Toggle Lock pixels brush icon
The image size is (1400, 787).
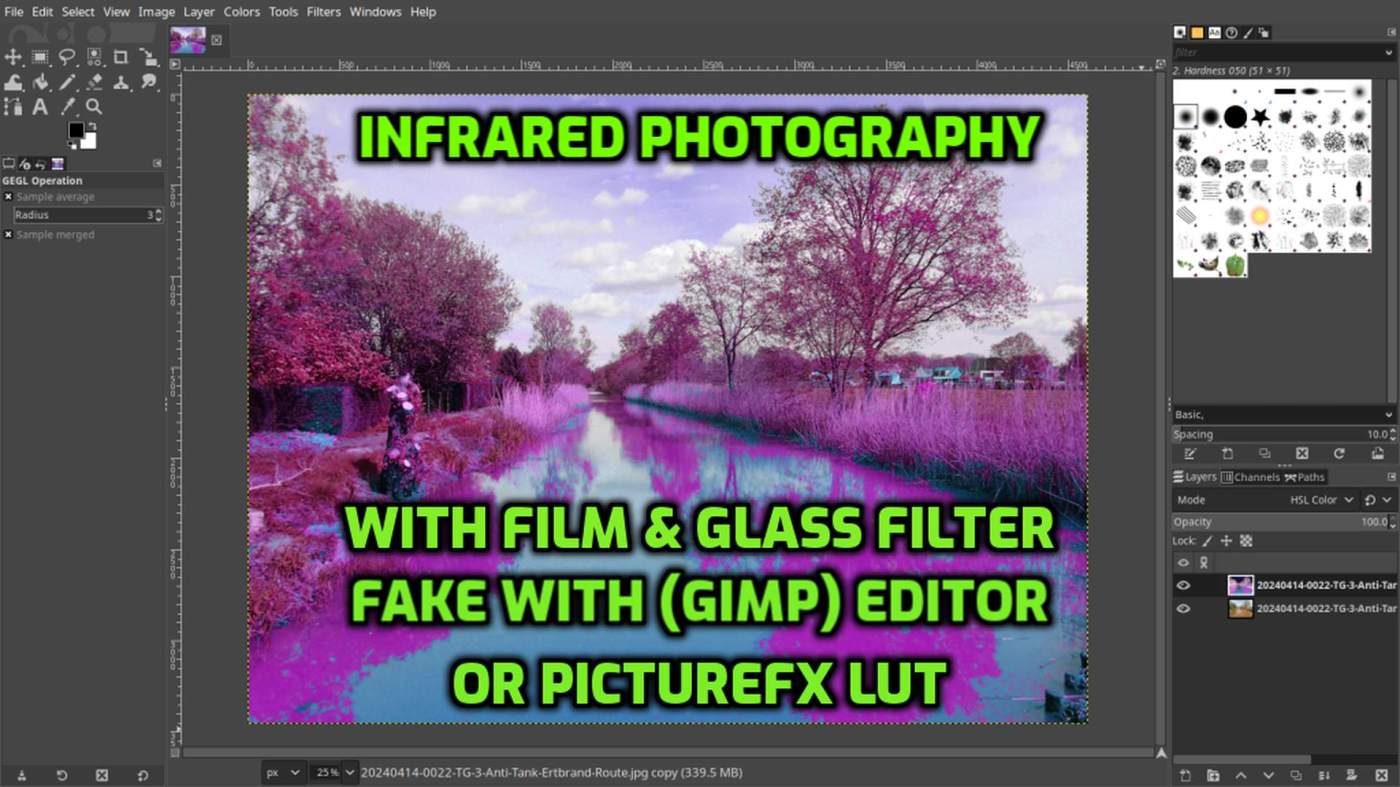(x=1207, y=541)
